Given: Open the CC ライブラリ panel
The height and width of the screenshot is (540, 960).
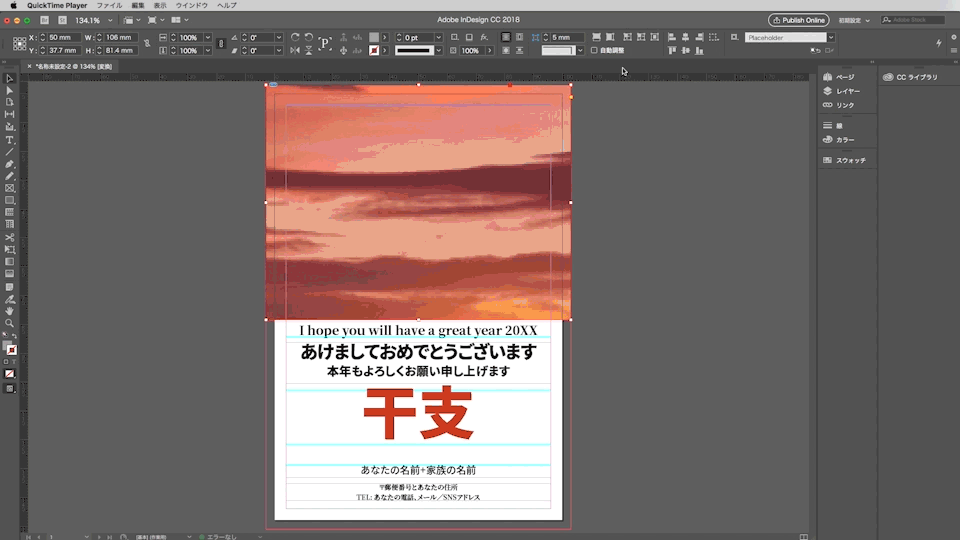Looking at the screenshot, I should [910, 77].
